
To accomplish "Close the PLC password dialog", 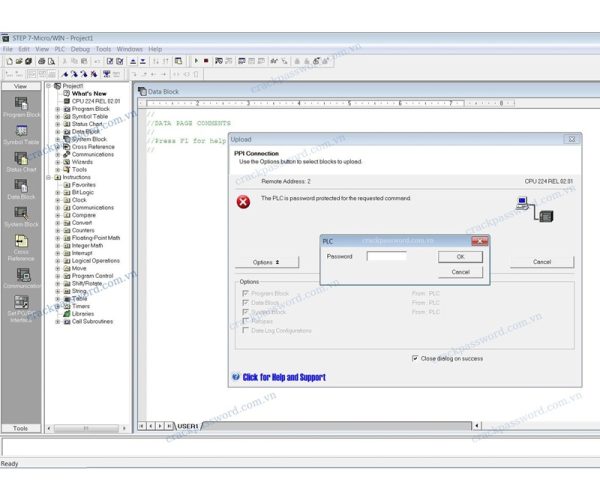I will pyautogui.click(x=479, y=241).
